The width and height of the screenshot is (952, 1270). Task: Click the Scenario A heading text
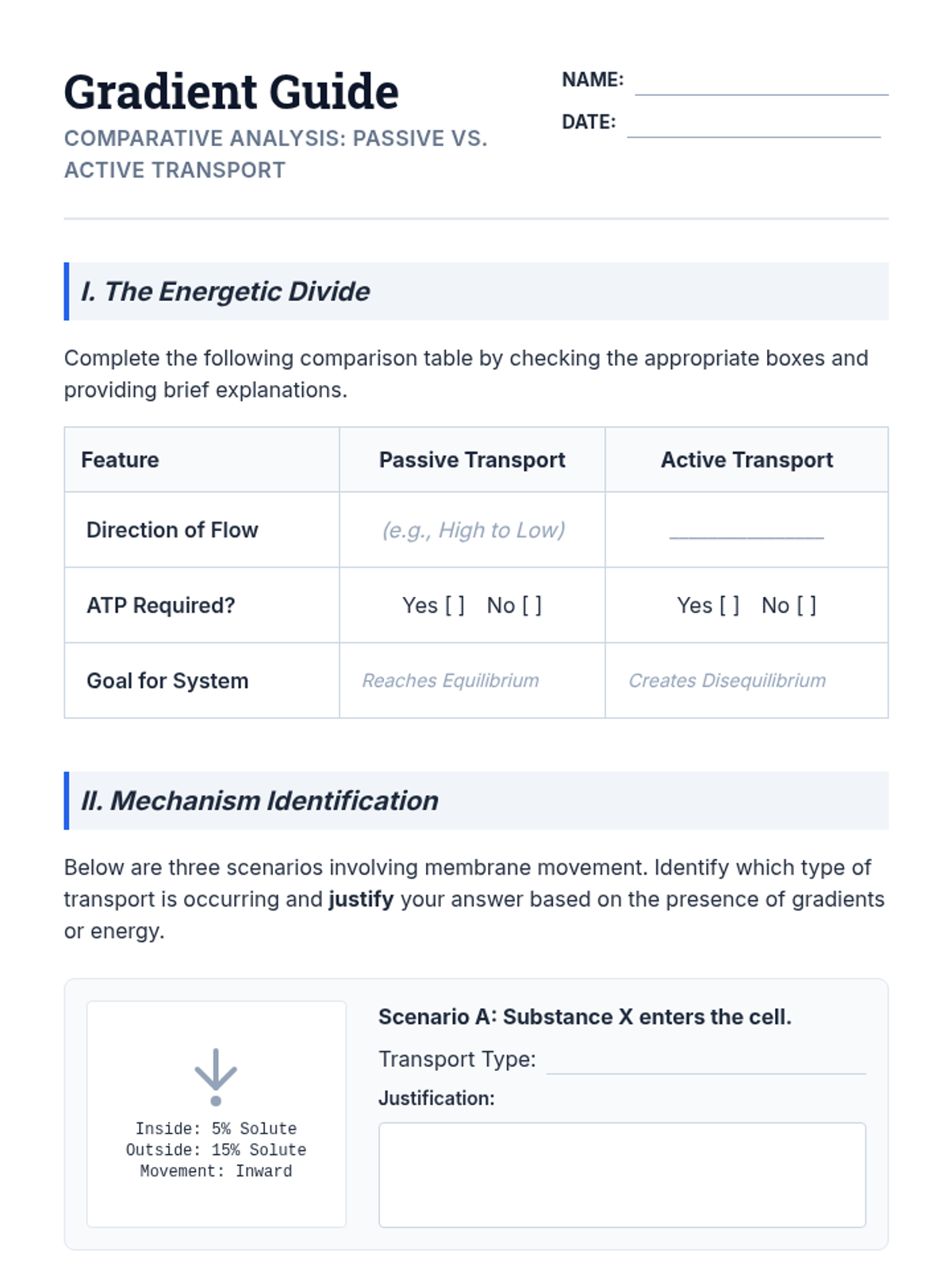coord(585,1017)
